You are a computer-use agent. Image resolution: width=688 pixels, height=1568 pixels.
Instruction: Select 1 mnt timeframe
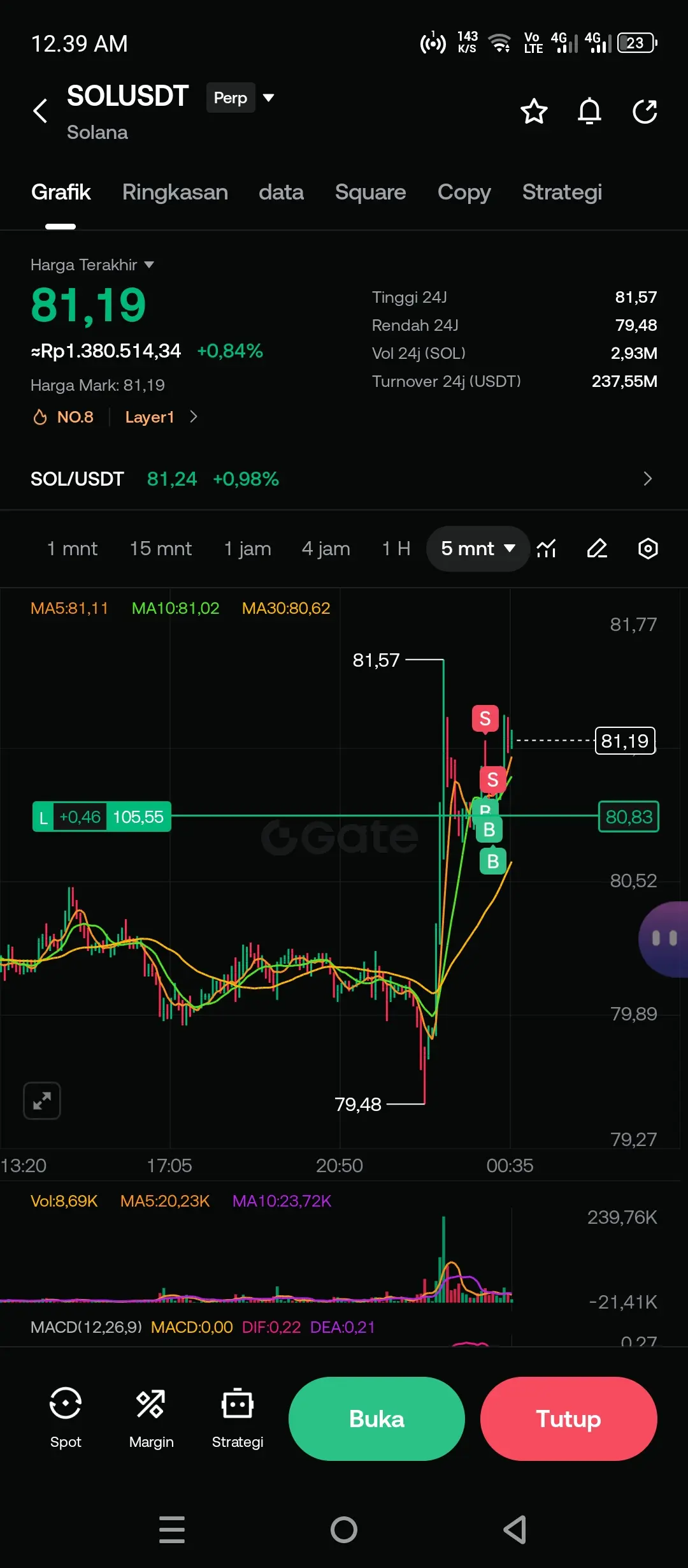point(72,548)
